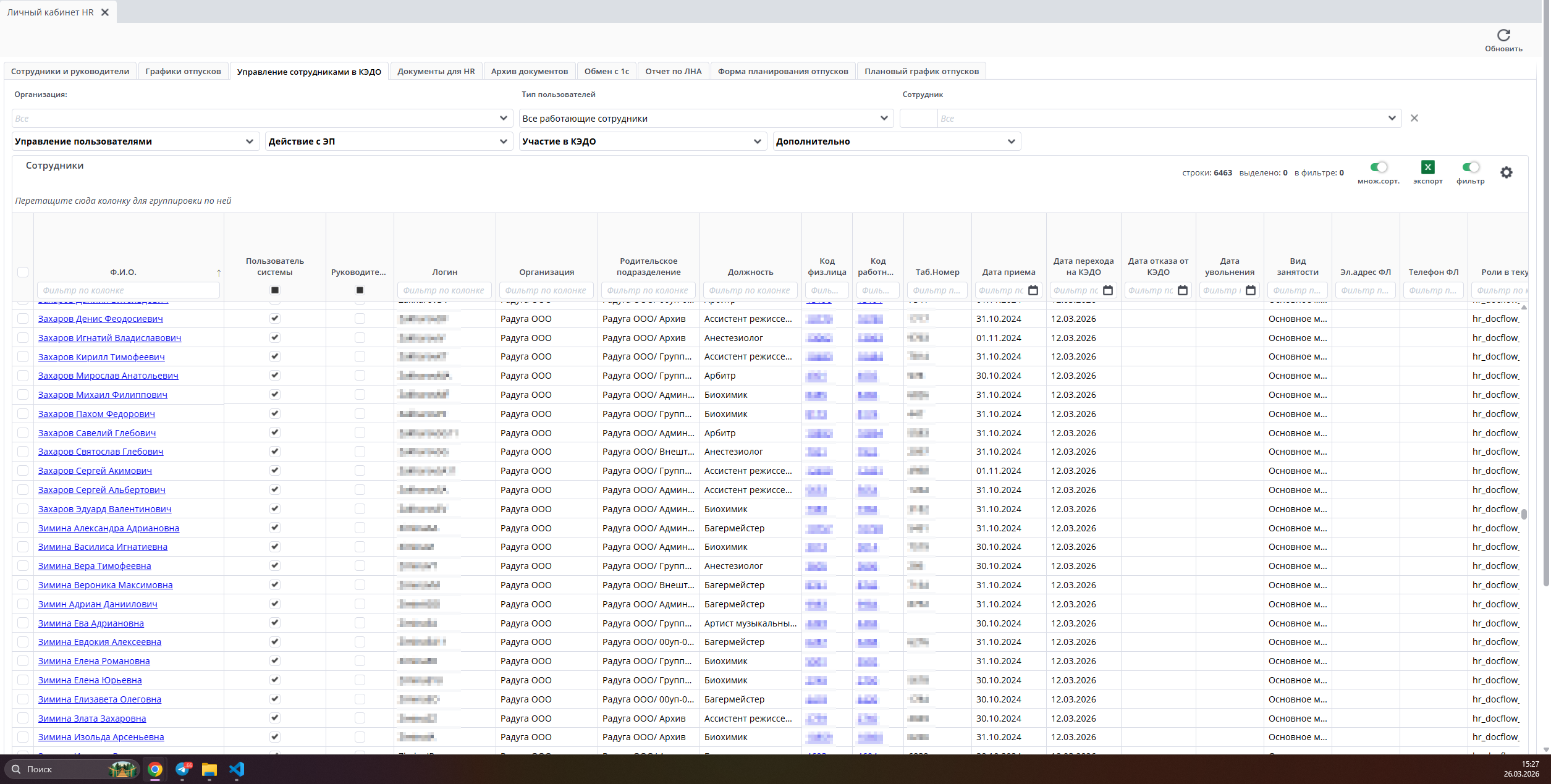Open Telegram from the taskbar
Screen dimensions: 1551x784
[183, 769]
